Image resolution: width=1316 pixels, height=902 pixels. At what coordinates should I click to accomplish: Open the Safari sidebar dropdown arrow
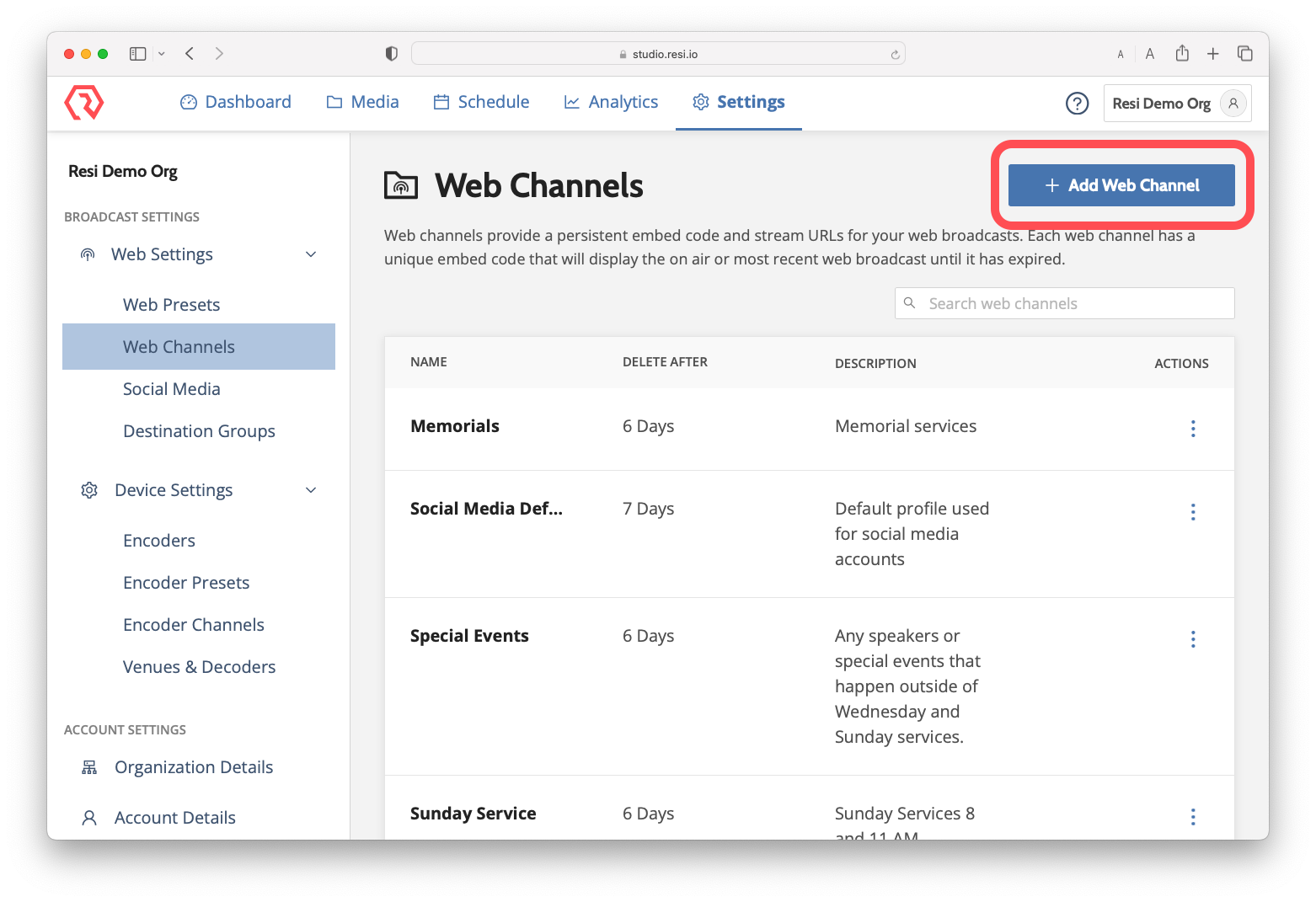pyautogui.click(x=162, y=54)
